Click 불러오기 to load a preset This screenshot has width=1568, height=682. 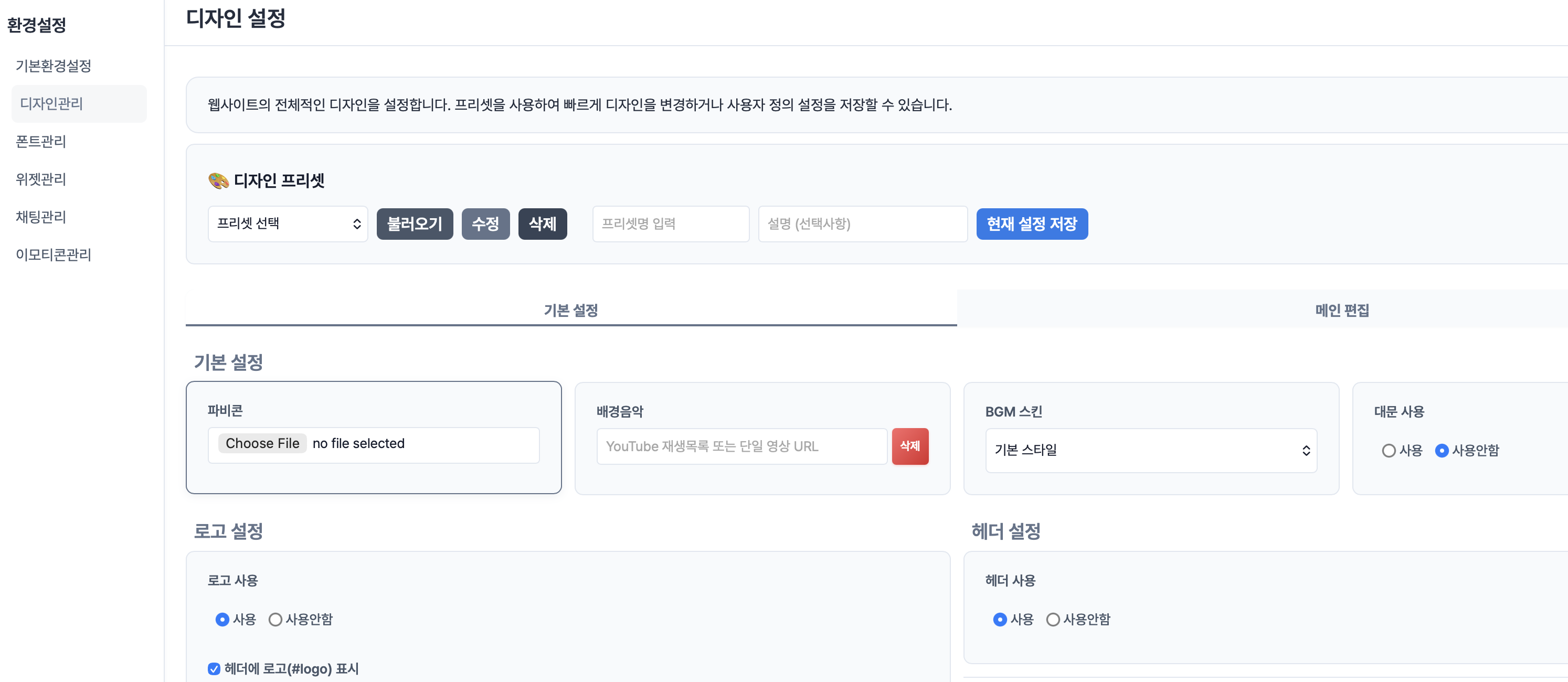tap(415, 224)
